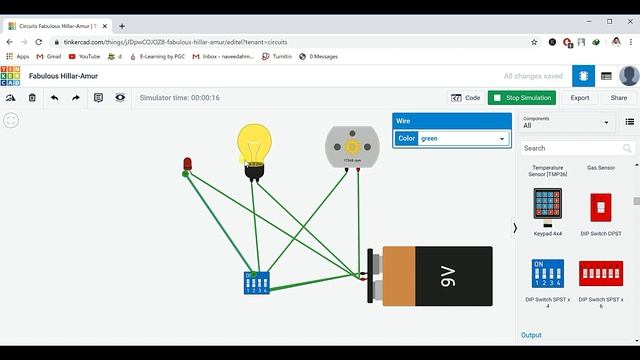Reload the browser page

[38, 42]
